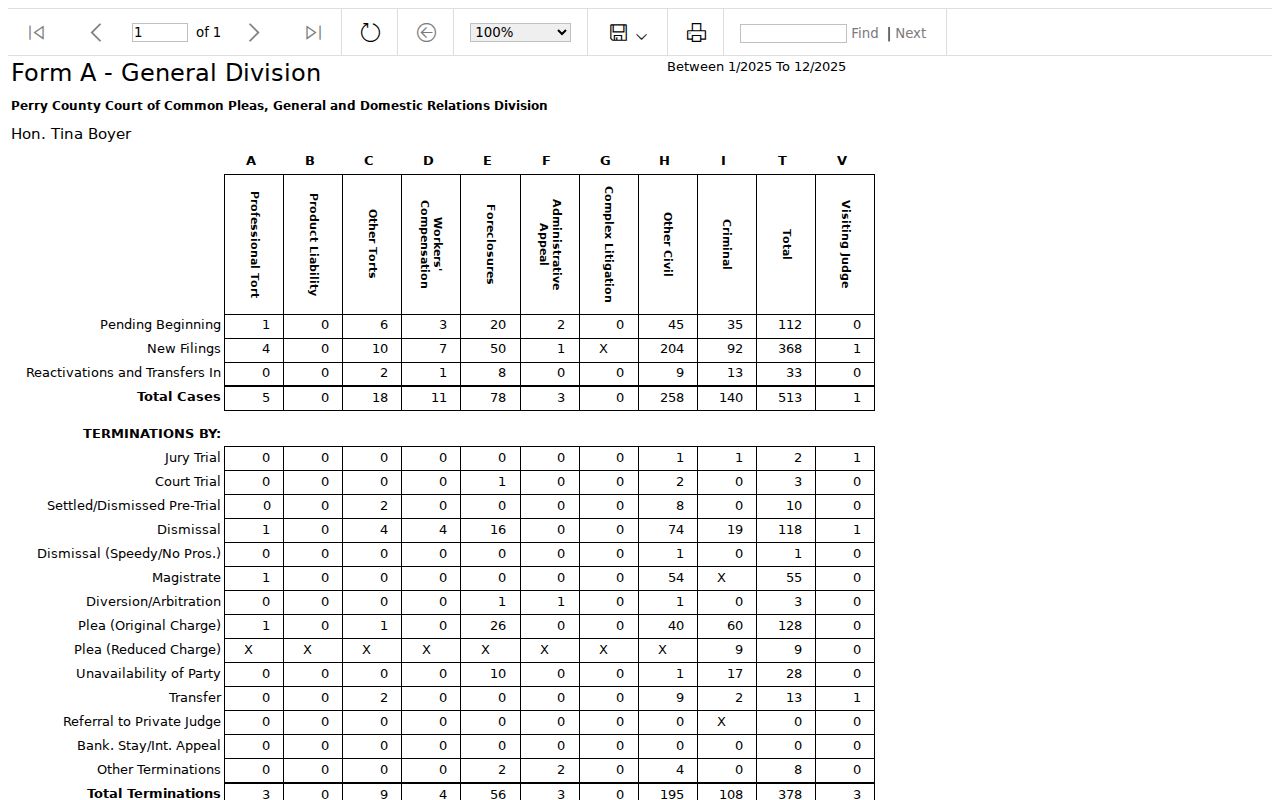Click Perry County Court heading text
The height and width of the screenshot is (800, 1280).
(x=279, y=106)
